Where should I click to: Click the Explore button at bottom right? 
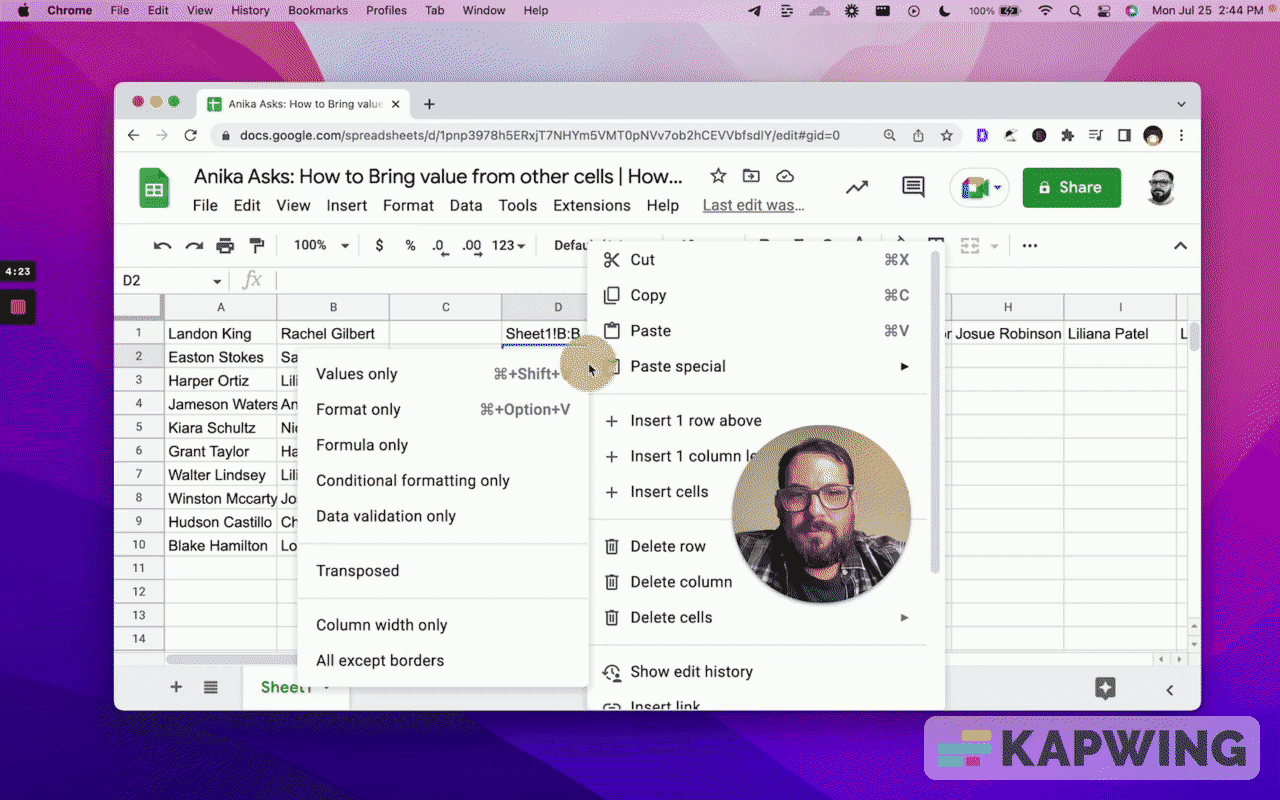pos(1105,687)
